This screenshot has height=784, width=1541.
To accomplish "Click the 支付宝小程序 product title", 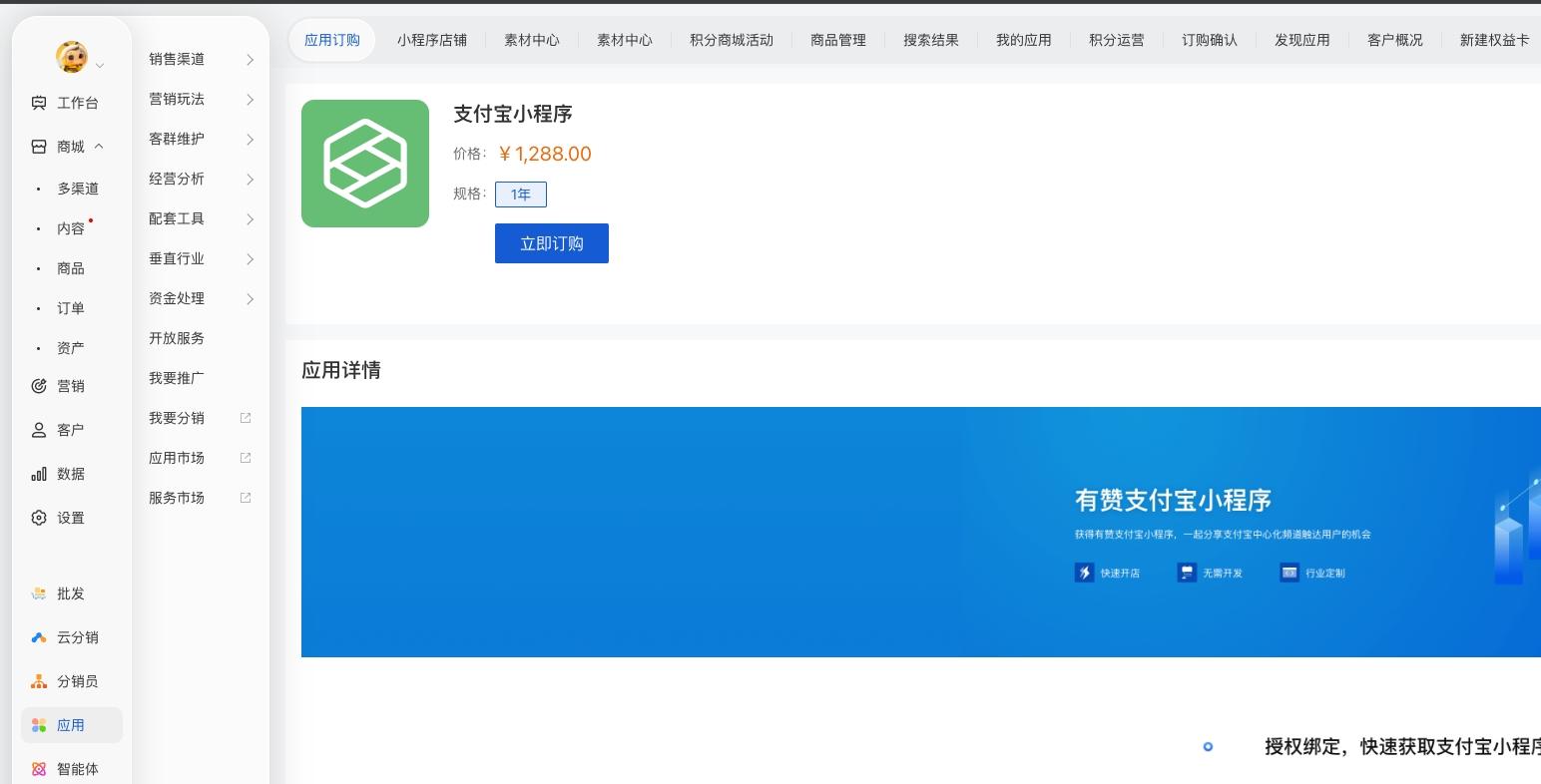I will pyautogui.click(x=513, y=114).
